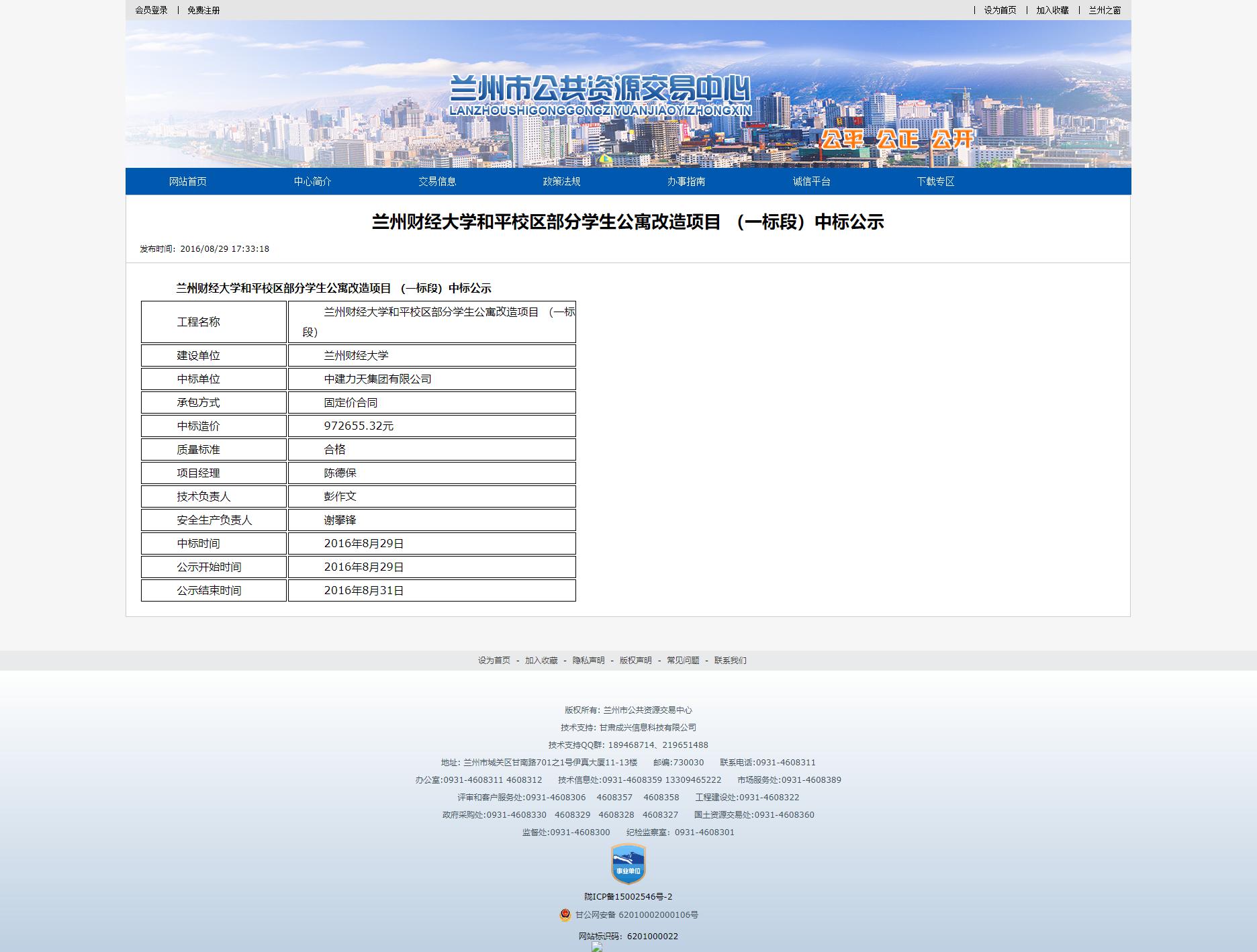
Task: Click the 兰州财经大学 建设单位 cell
Action: pyautogui.click(x=432, y=355)
